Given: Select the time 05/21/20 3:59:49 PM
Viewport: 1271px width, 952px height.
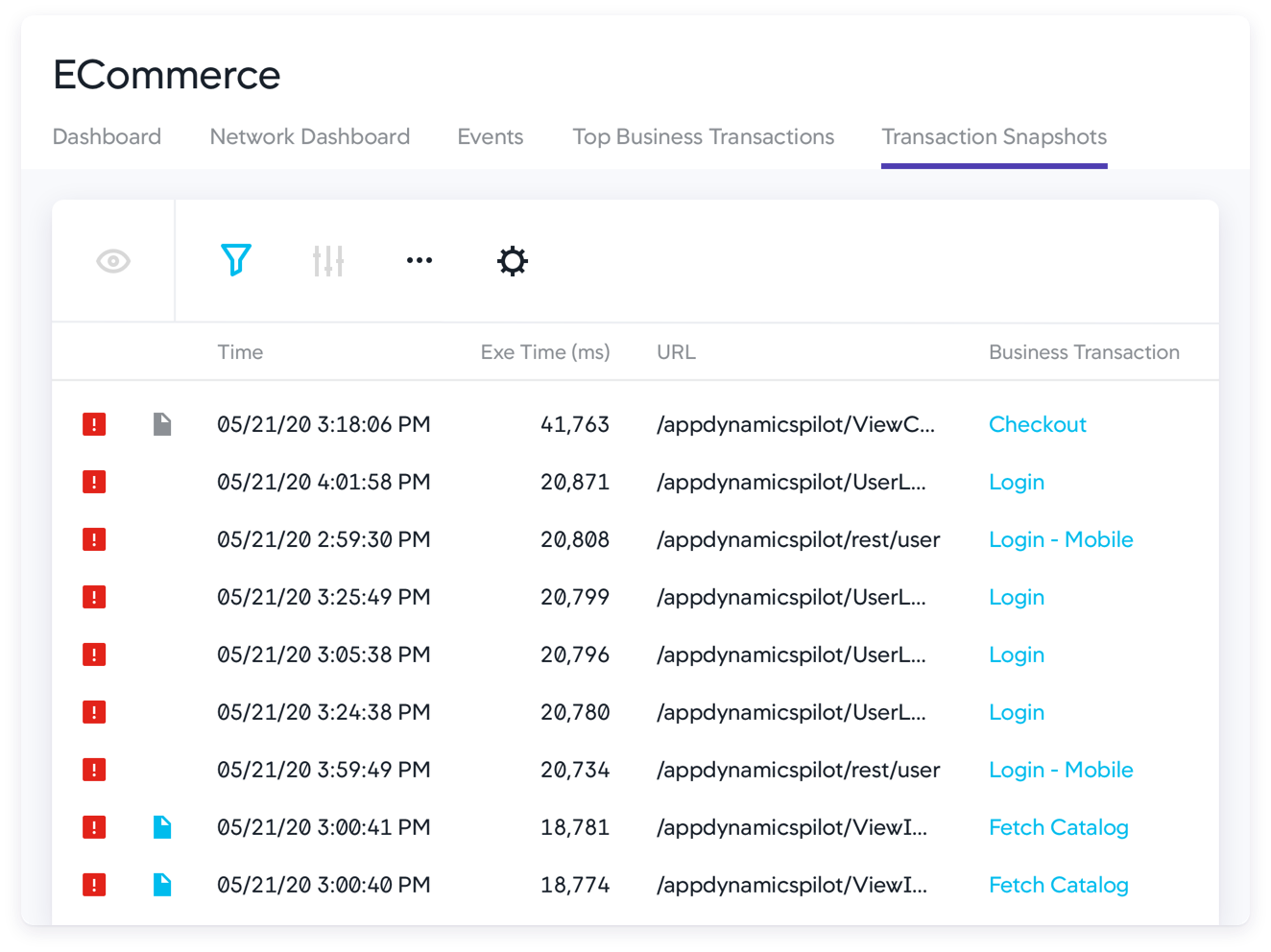Looking at the screenshot, I should point(324,770).
